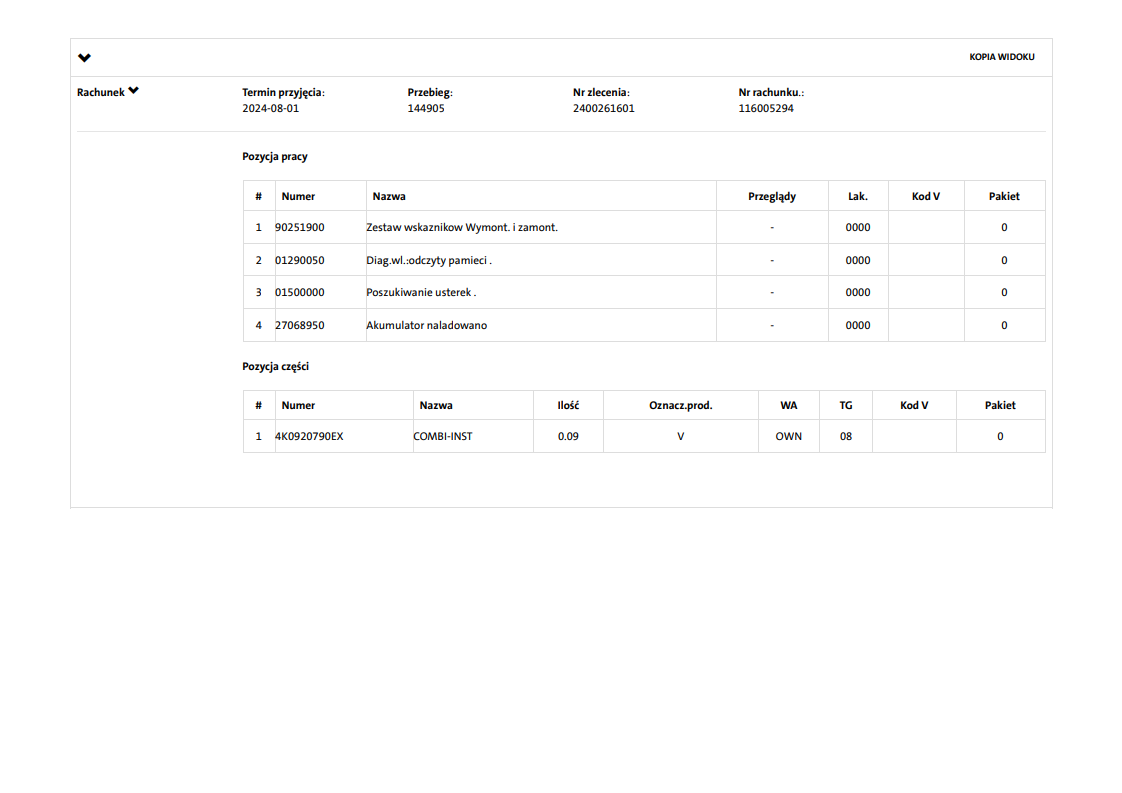The width and height of the screenshot is (1122, 793).
Task: Select Nr rachunku value 116005294
Action: 766,109
